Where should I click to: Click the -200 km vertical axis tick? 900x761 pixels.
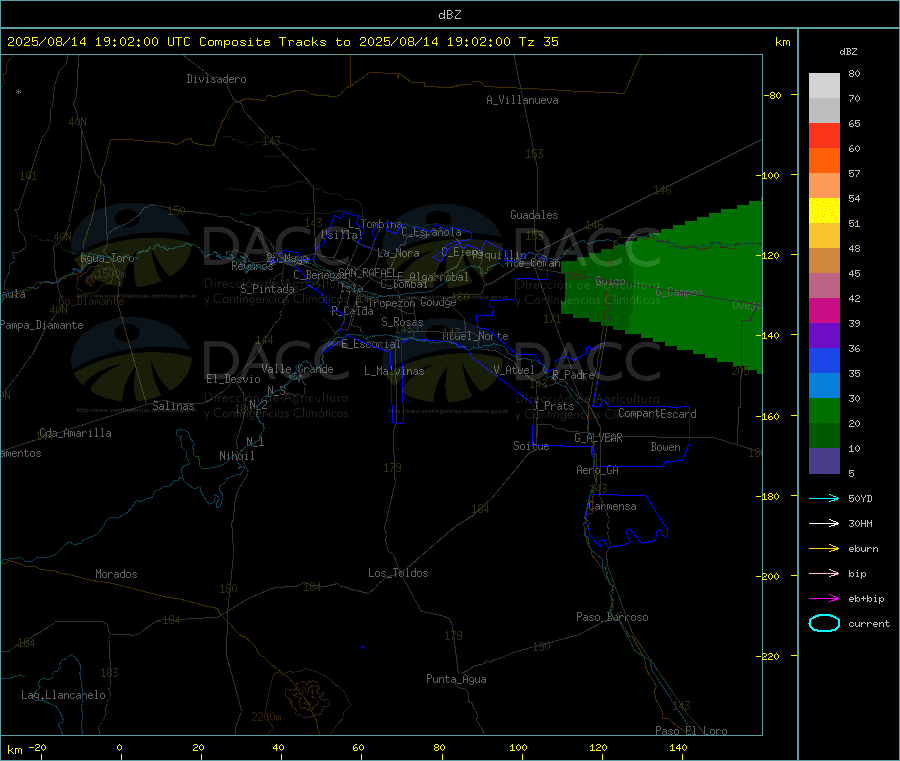pyautogui.click(x=768, y=576)
